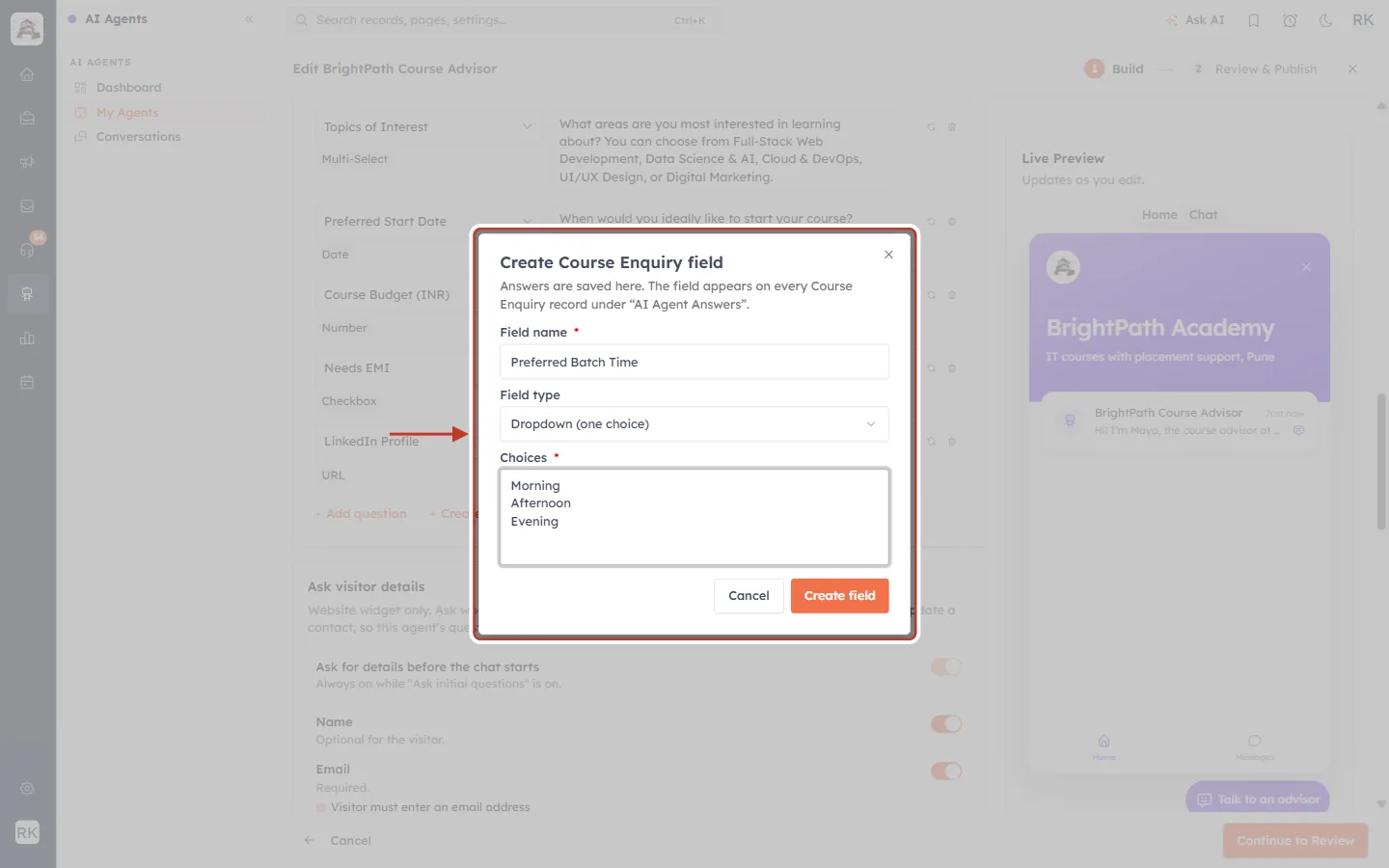The width and height of the screenshot is (1389, 868).
Task: Switch Live Preview to the Chat tab
Action: pyautogui.click(x=1203, y=215)
